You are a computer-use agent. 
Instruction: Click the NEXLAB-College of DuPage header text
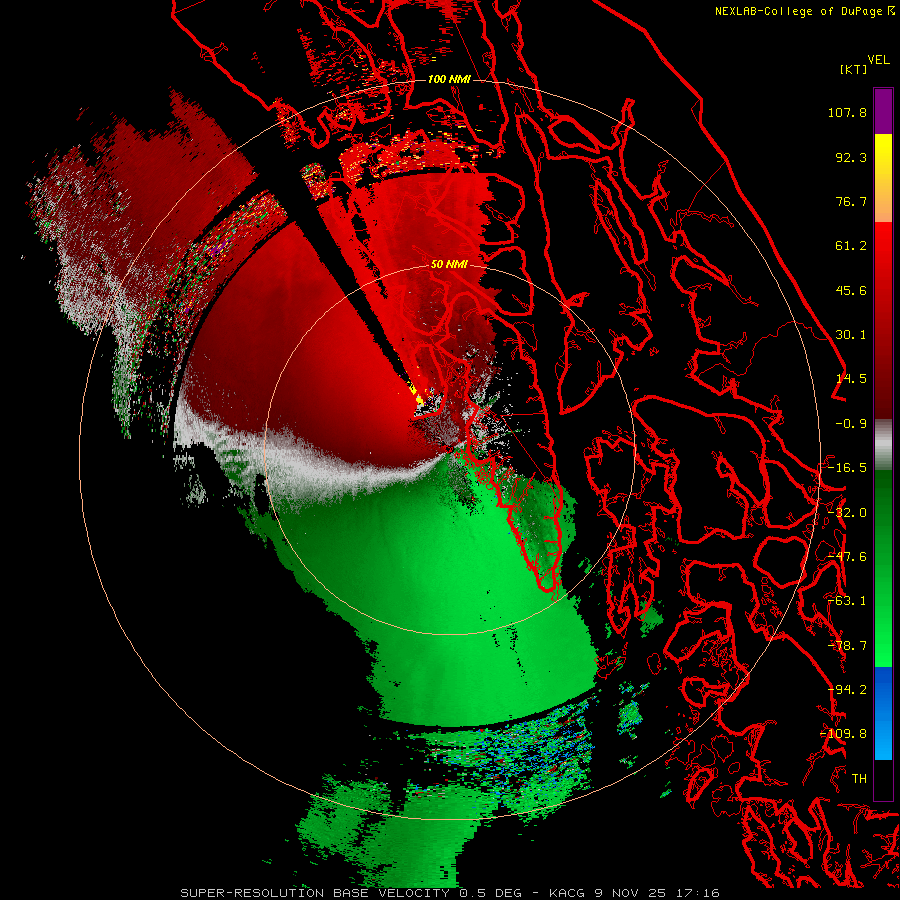pos(804,11)
